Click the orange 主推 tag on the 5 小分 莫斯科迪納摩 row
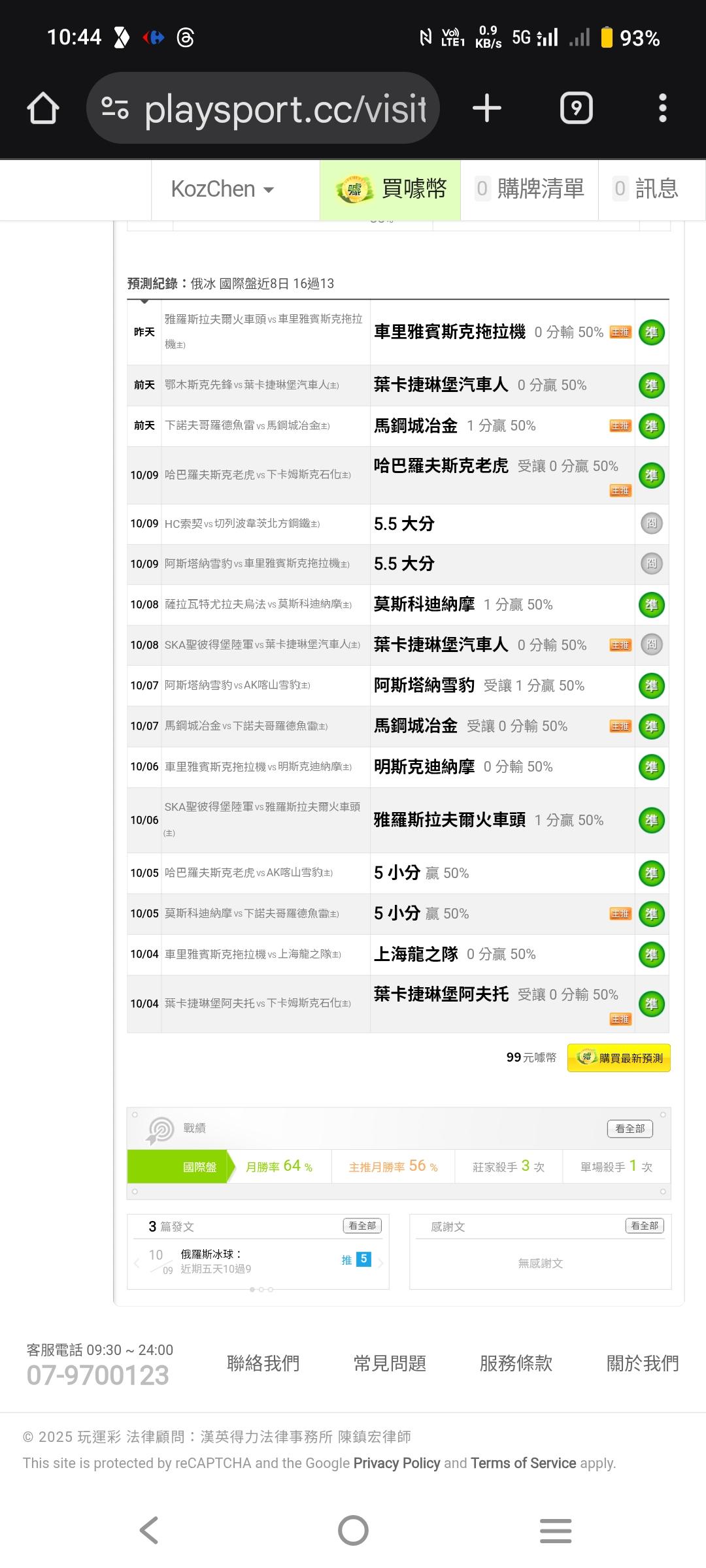 [620, 914]
